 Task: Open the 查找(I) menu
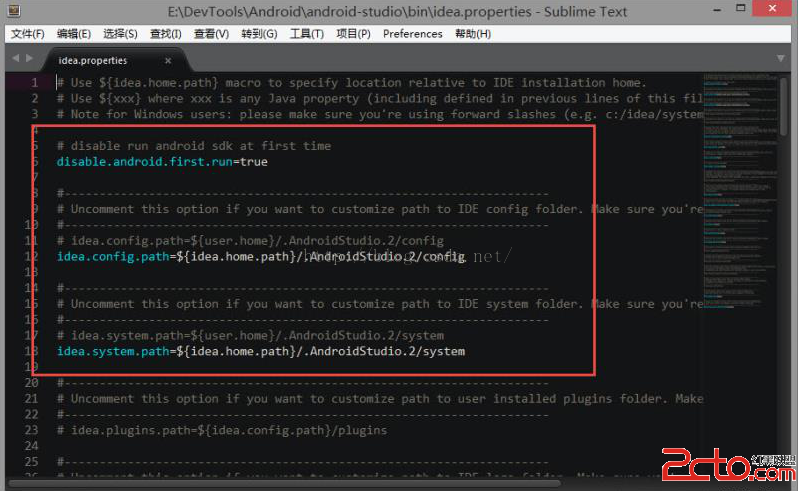click(x=166, y=34)
